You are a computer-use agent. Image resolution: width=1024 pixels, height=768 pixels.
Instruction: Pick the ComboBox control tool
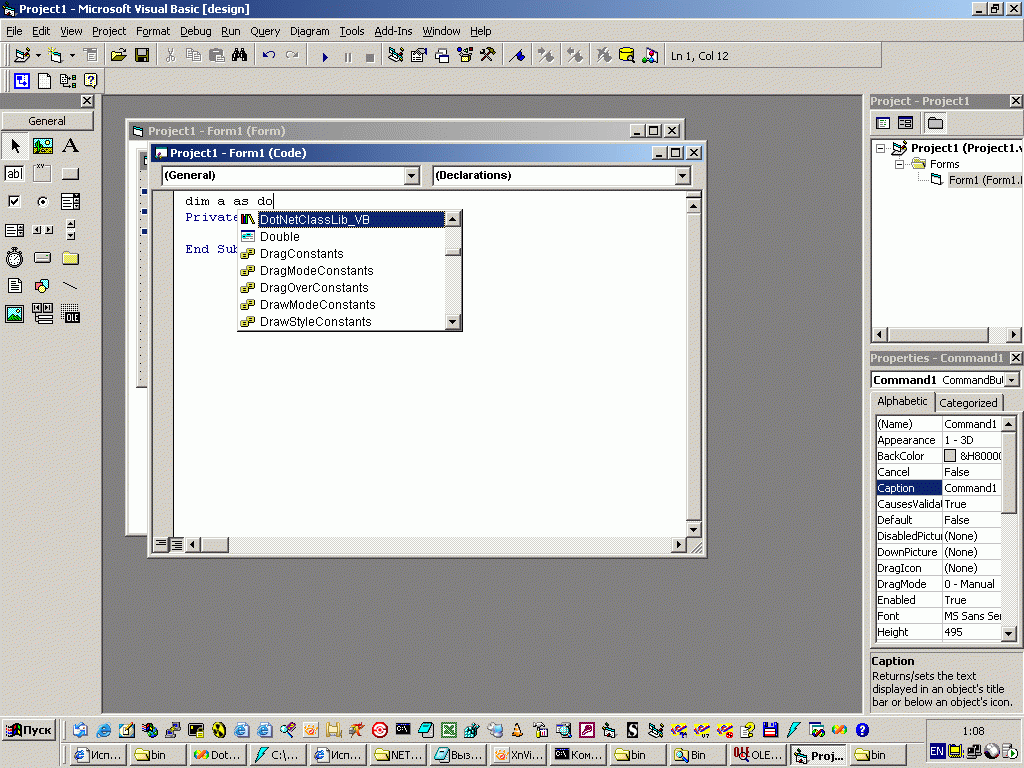[71, 202]
